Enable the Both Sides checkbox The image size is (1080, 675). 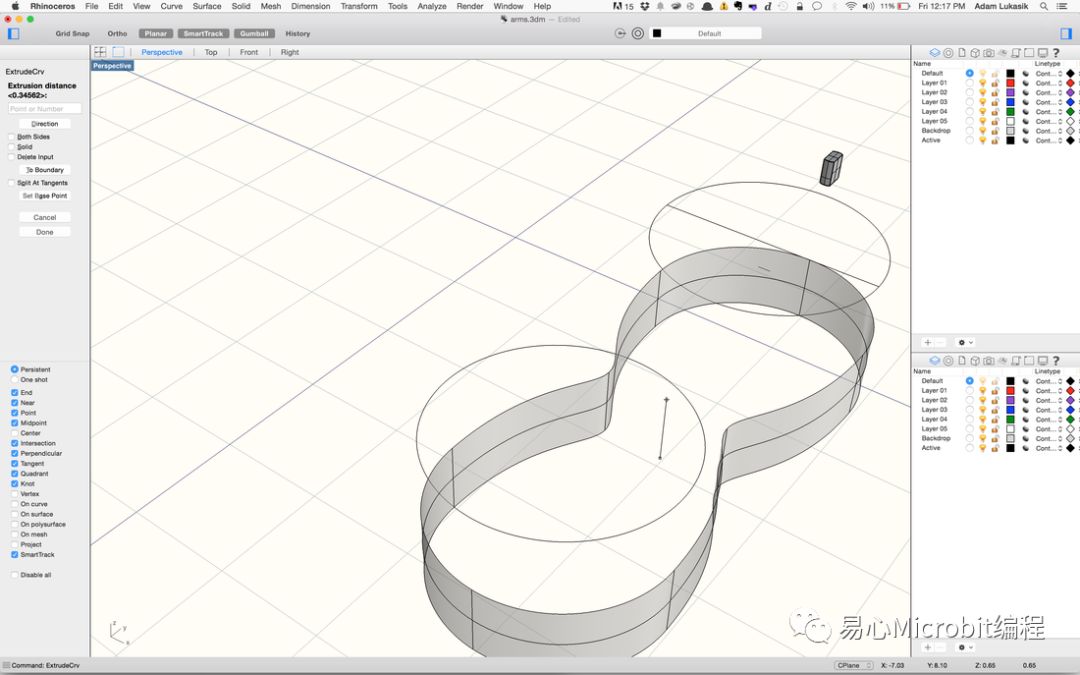pyautogui.click(x=13, y=137)
